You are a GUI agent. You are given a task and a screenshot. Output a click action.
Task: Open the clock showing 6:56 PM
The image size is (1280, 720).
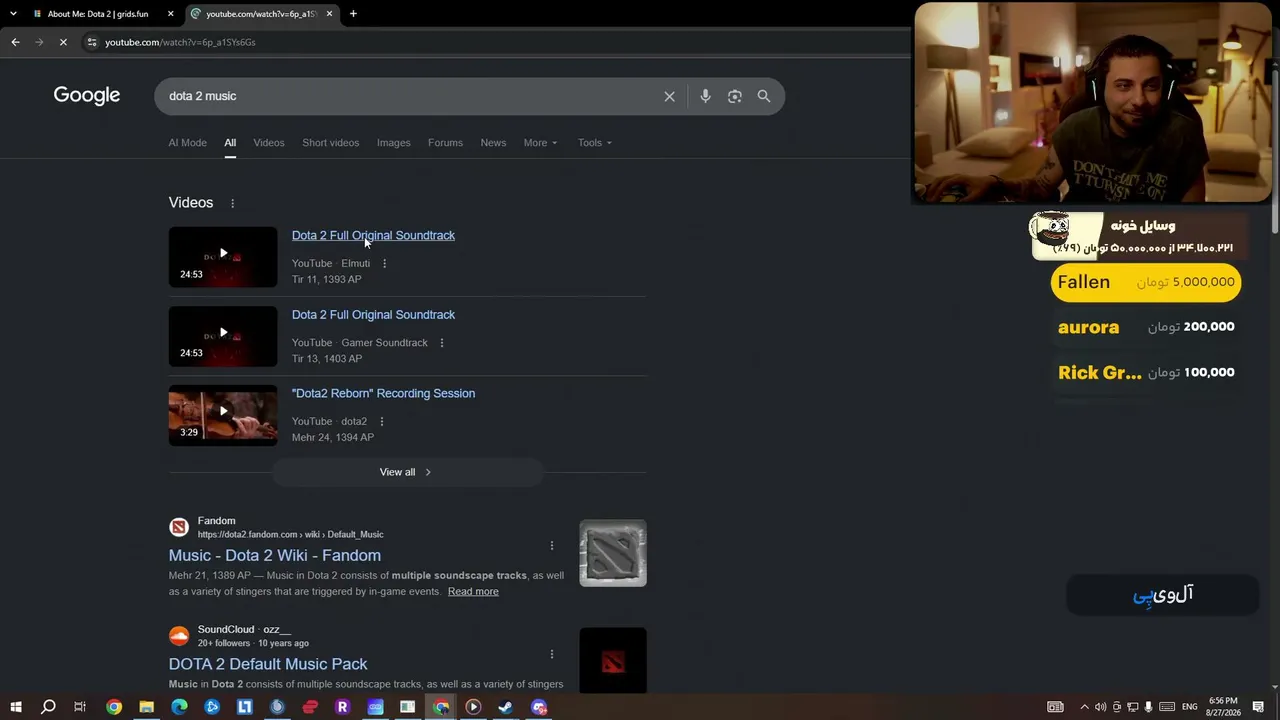1224,707
